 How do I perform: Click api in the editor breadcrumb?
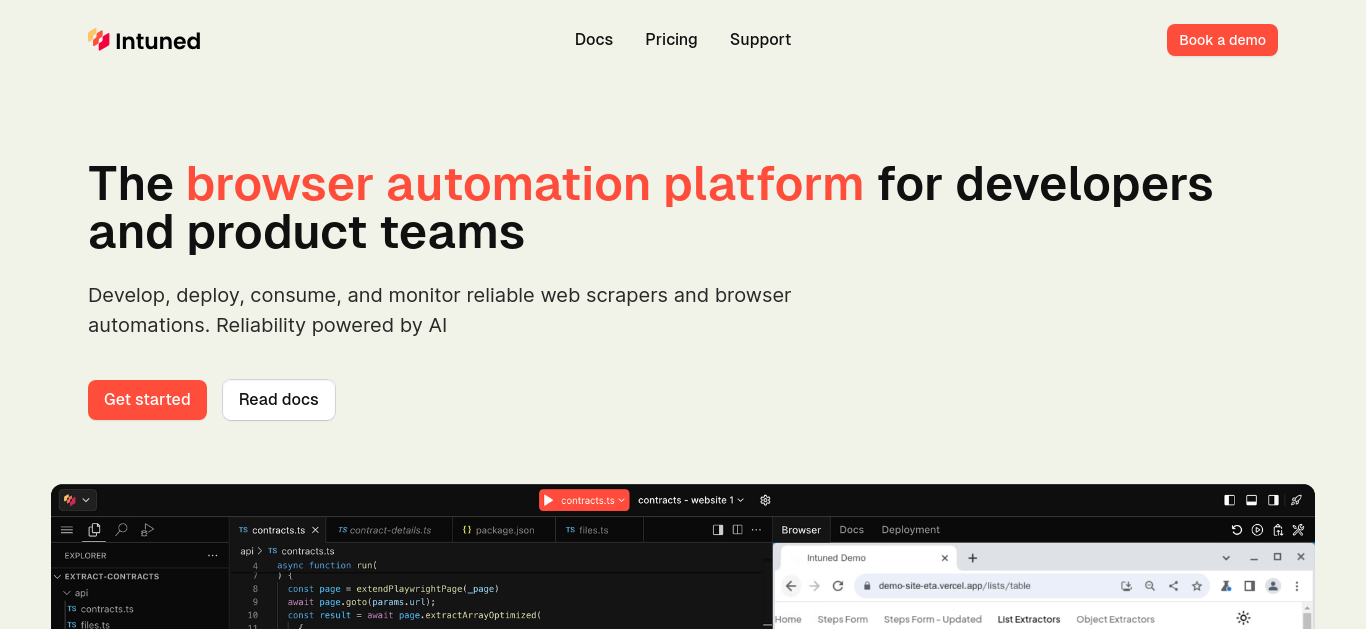coord(246,551)
